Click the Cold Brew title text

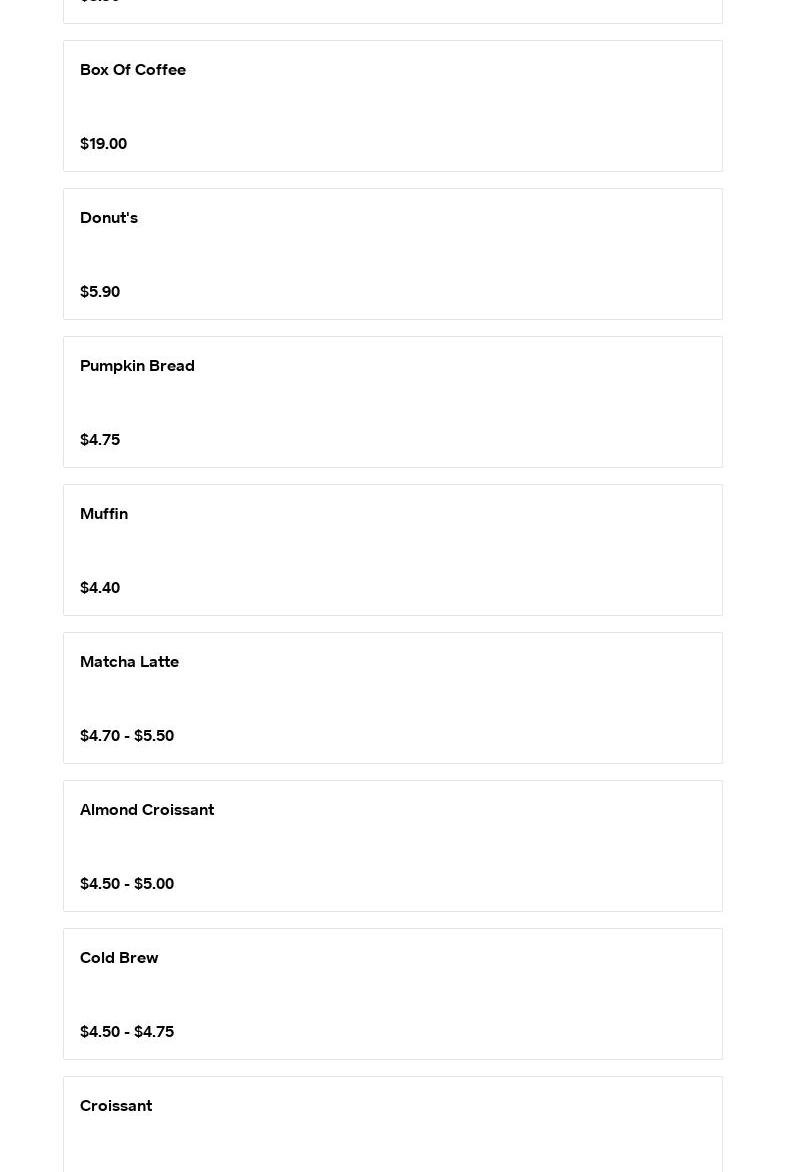(x=119, y=957)
